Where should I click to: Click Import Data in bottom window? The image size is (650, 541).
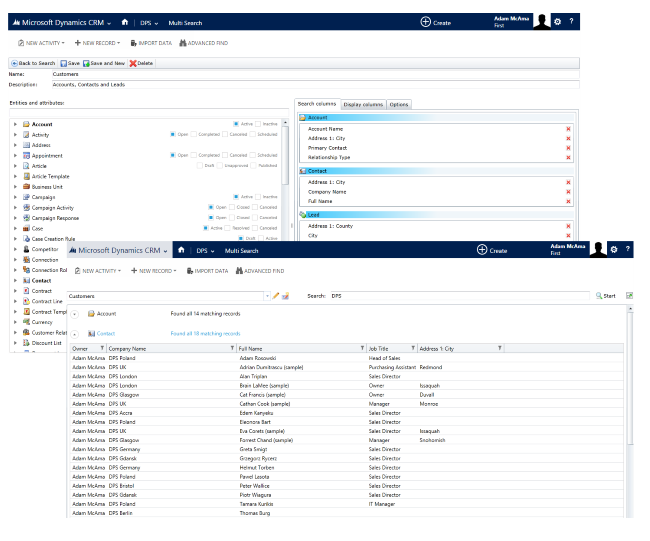[x=207, y=271]
